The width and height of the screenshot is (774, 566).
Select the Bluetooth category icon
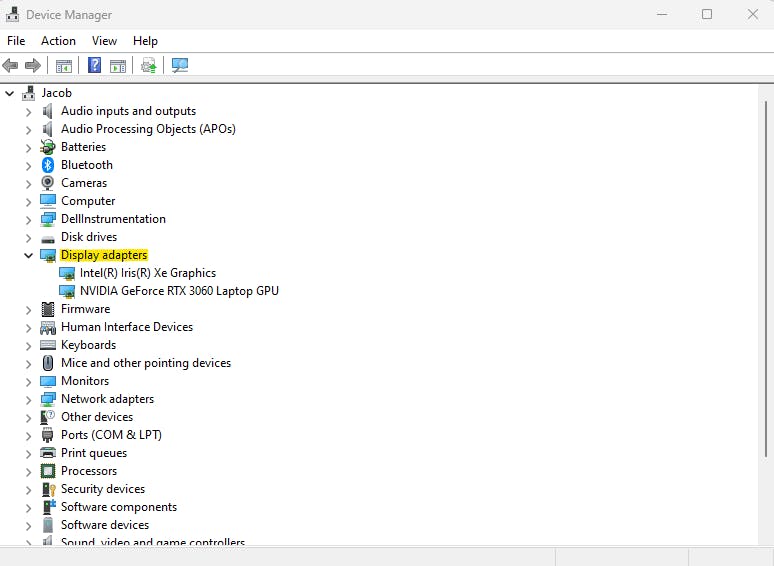pyautogui.click(x=48, y=165)
